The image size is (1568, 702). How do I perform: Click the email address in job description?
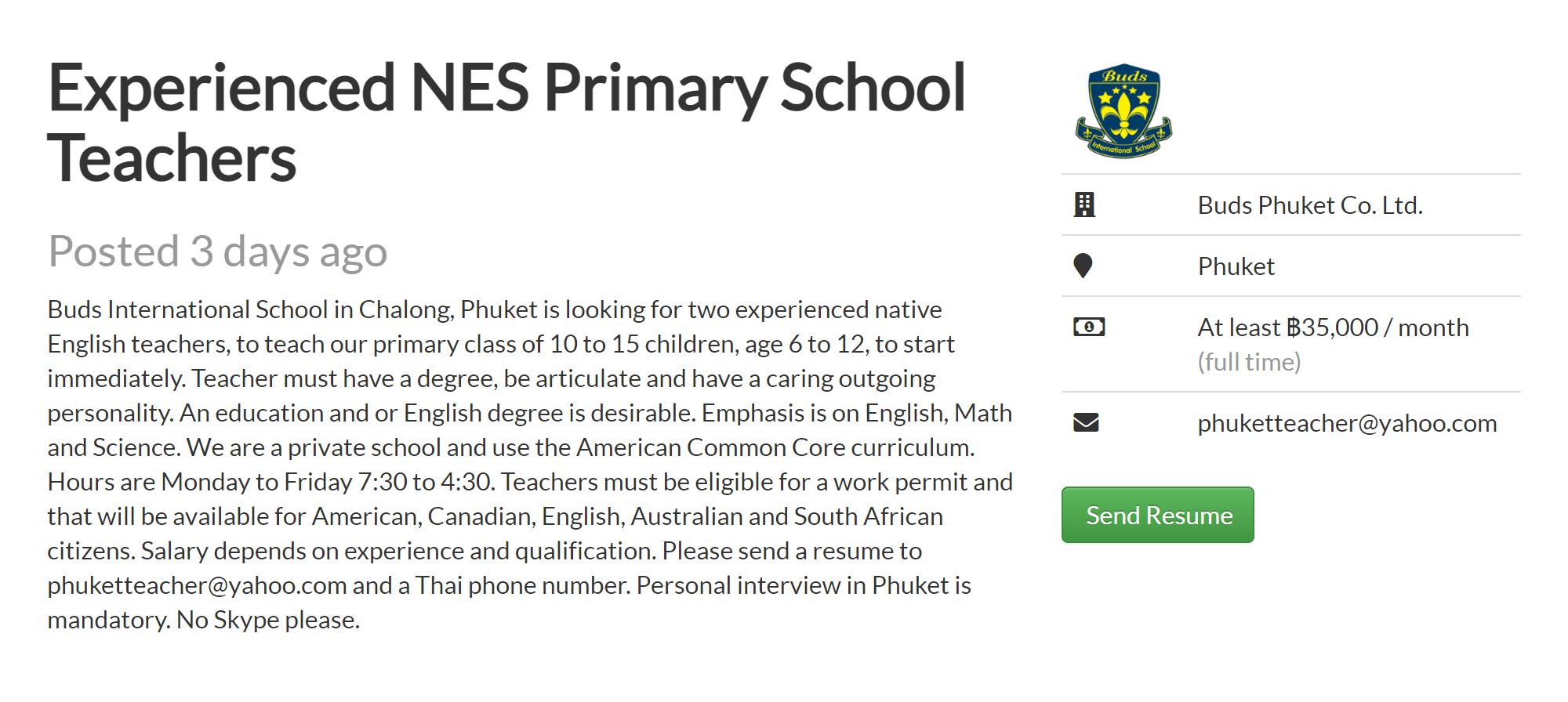[x=197, y=585]
